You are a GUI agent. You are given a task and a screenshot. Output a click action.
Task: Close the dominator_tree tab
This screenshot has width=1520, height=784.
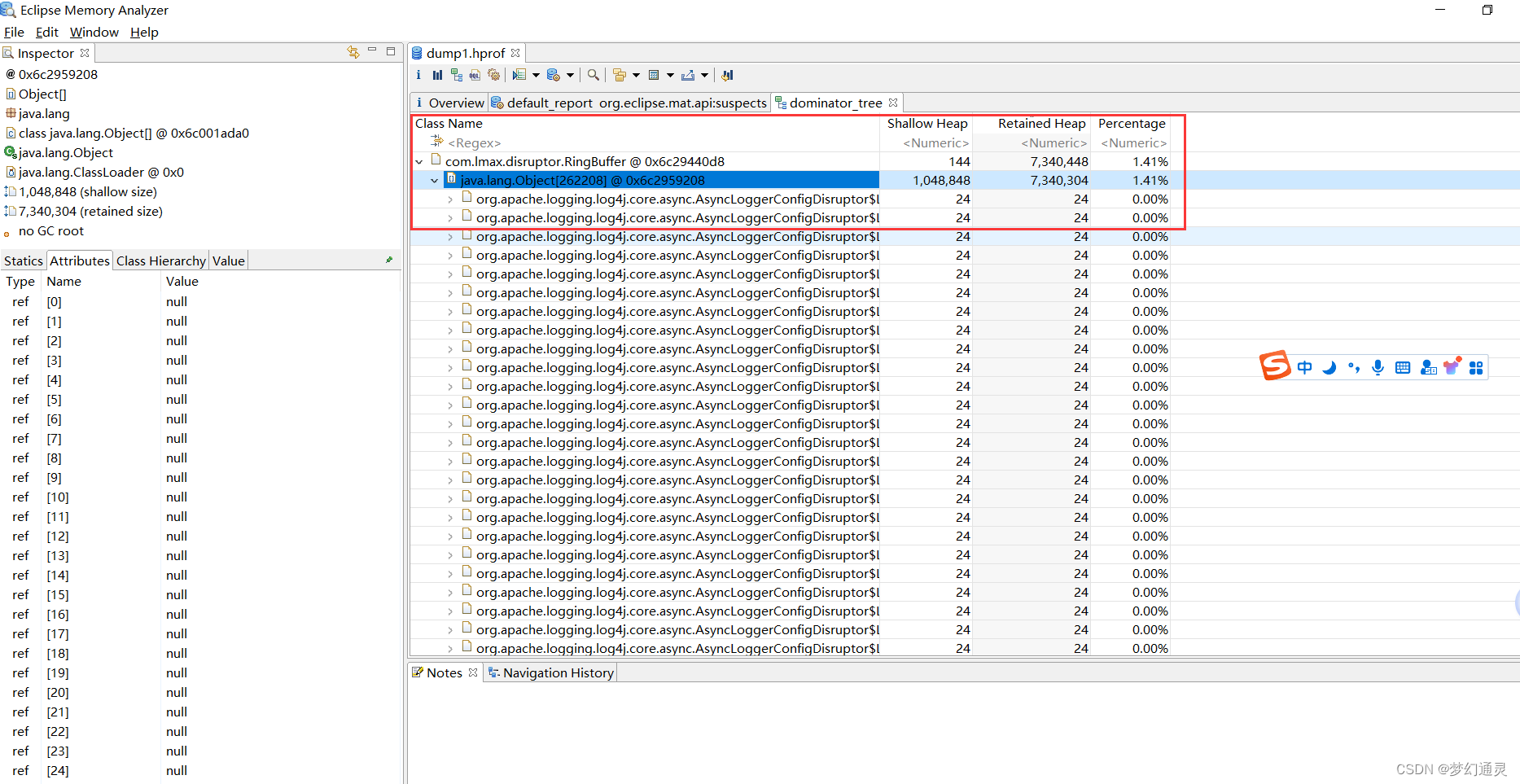pos(893,103)
